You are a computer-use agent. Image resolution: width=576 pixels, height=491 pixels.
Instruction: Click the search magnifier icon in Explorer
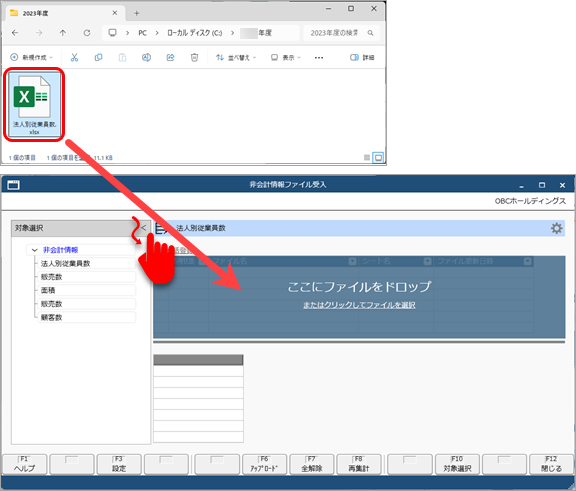pos(371,33)
